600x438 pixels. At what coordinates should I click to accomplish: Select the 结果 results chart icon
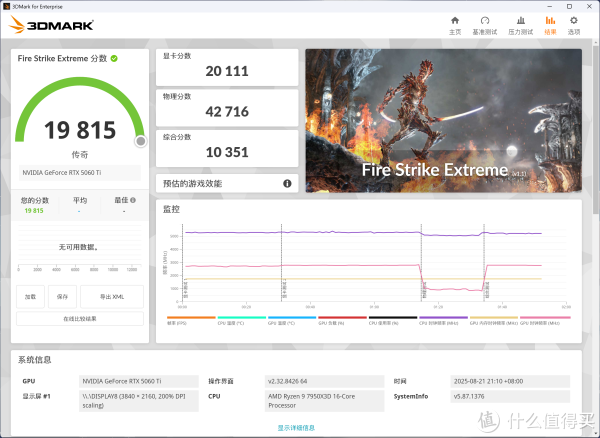click(550, 24)
